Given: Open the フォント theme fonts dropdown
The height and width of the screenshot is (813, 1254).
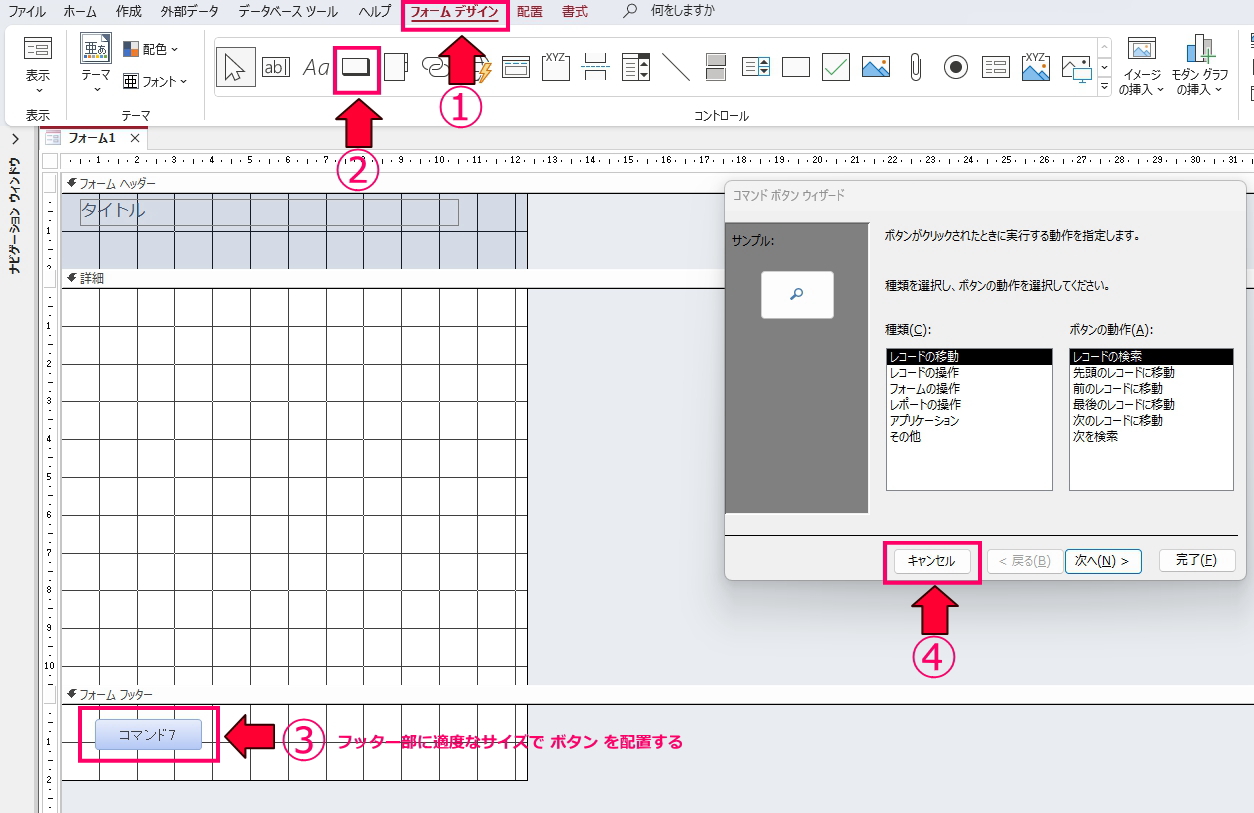Looking at the screenshot, I should pyautogui.click(x=155, y=81).
